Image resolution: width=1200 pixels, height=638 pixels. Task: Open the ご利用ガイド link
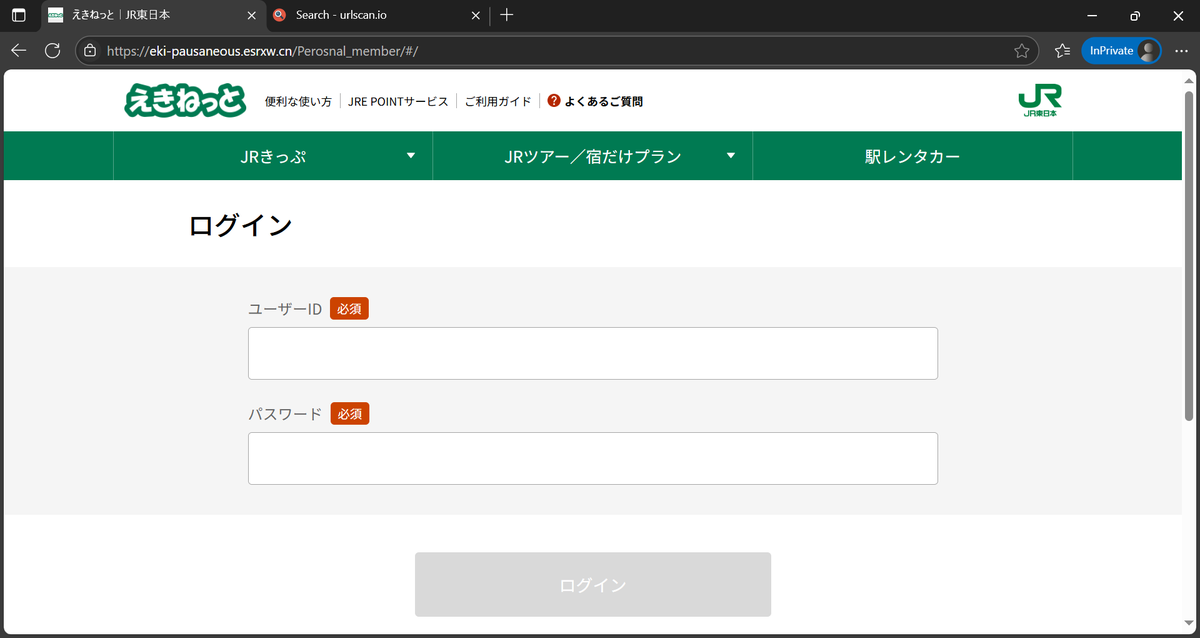point(498,102)
